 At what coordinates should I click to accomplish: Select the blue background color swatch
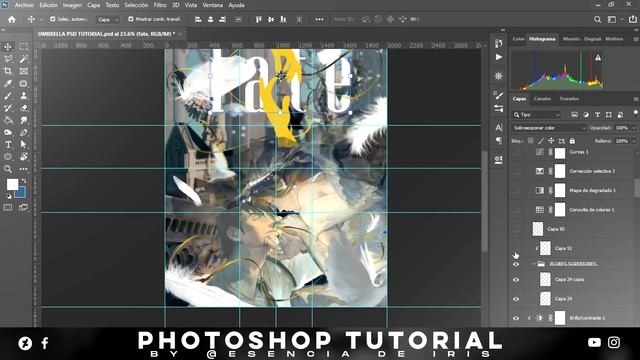click(x=21, y=193)
